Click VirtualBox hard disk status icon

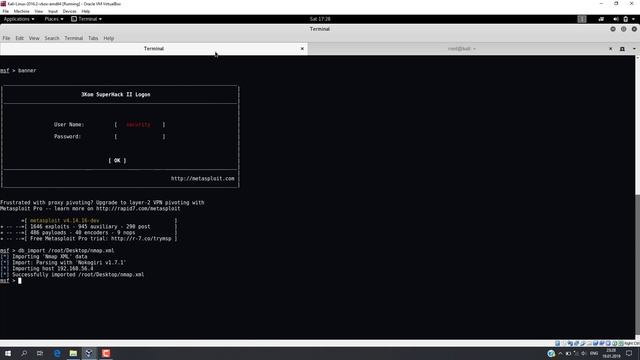pyautogui.click(x=558, y=344)
